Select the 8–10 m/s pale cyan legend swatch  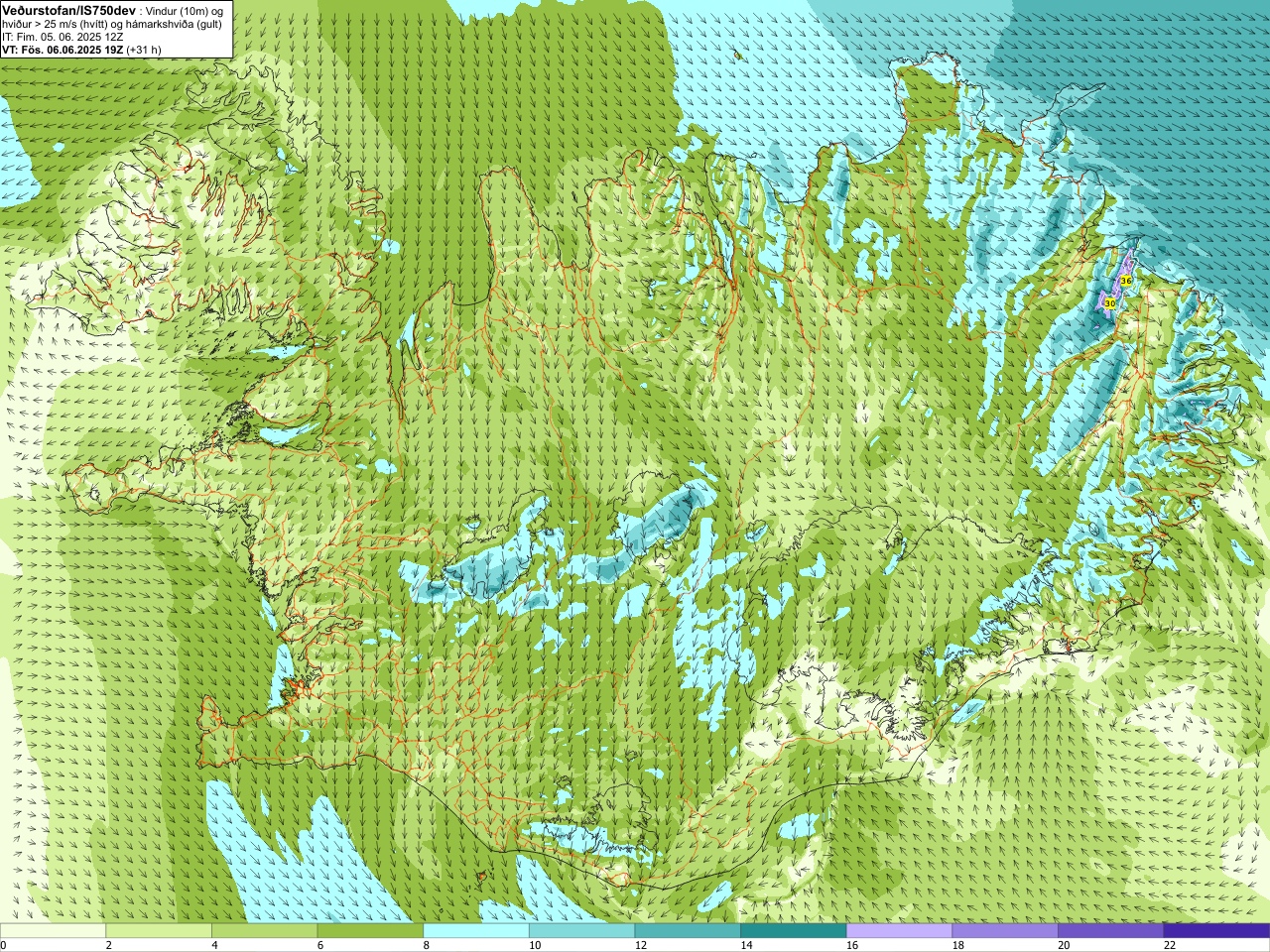tap(476, 931)
